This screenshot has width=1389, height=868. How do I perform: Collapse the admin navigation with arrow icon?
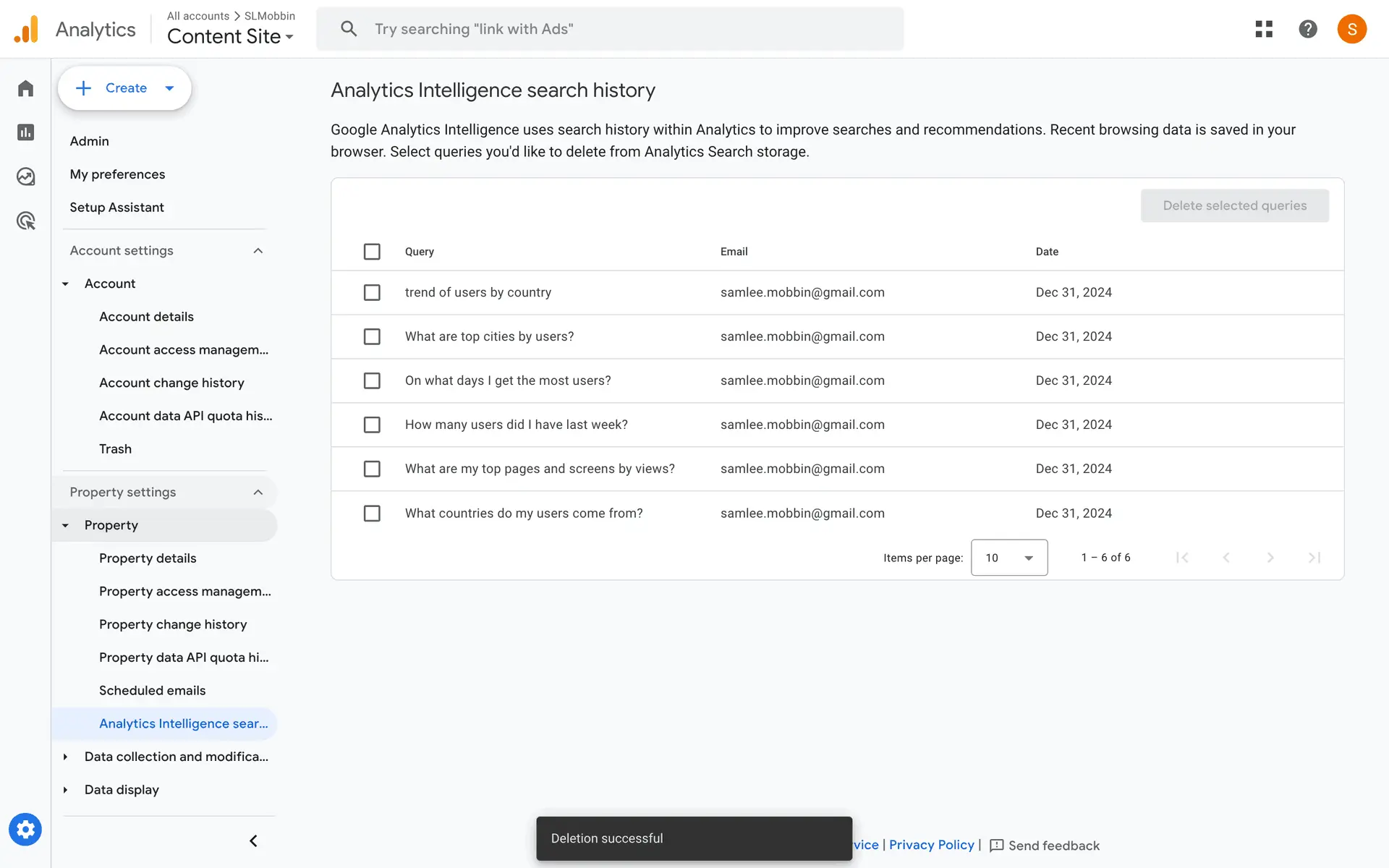click(253, 841)
